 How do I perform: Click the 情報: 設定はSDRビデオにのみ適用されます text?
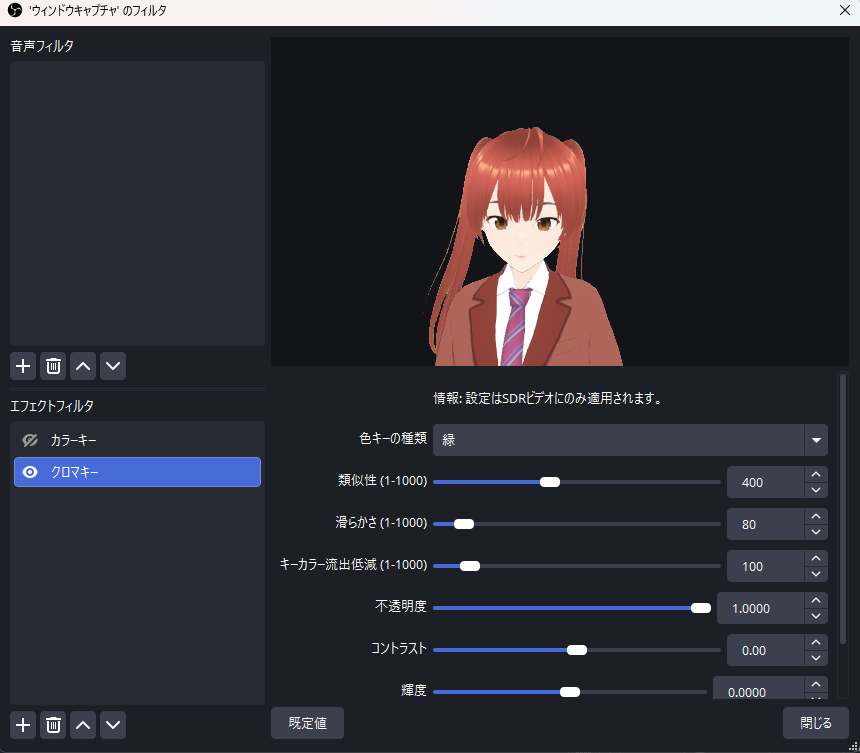[x=547, y=398]
